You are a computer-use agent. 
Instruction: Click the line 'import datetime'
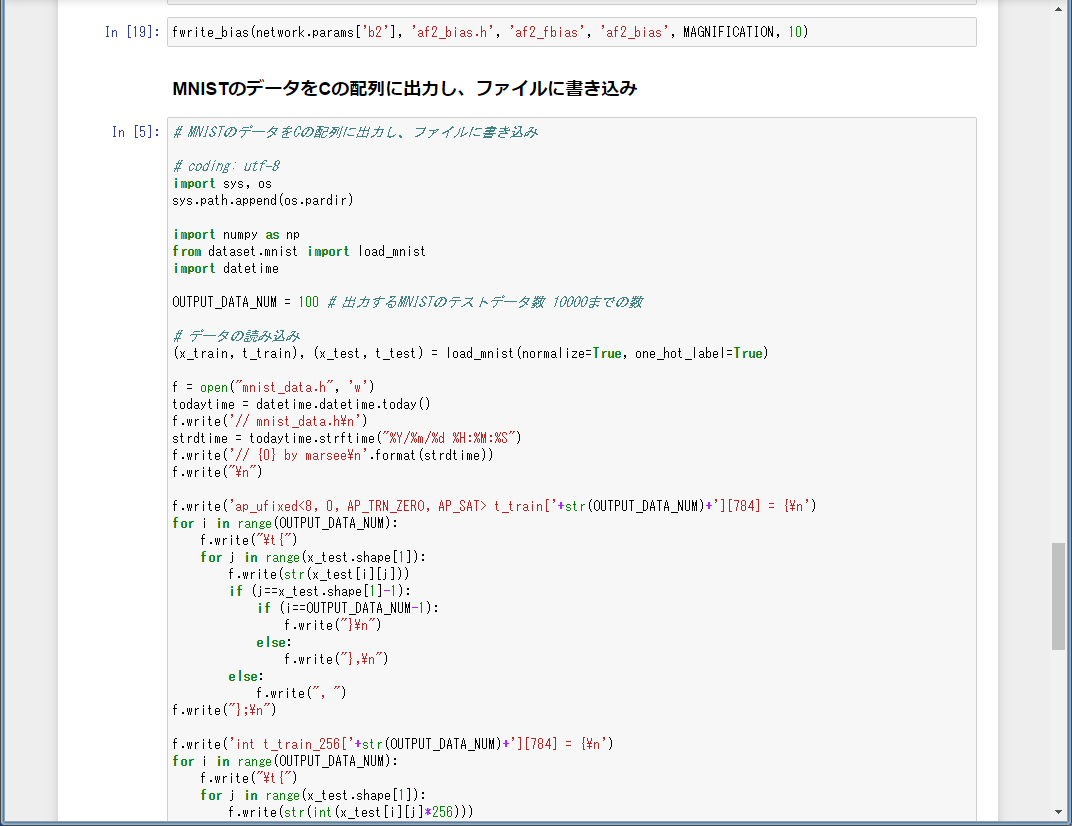226,269
